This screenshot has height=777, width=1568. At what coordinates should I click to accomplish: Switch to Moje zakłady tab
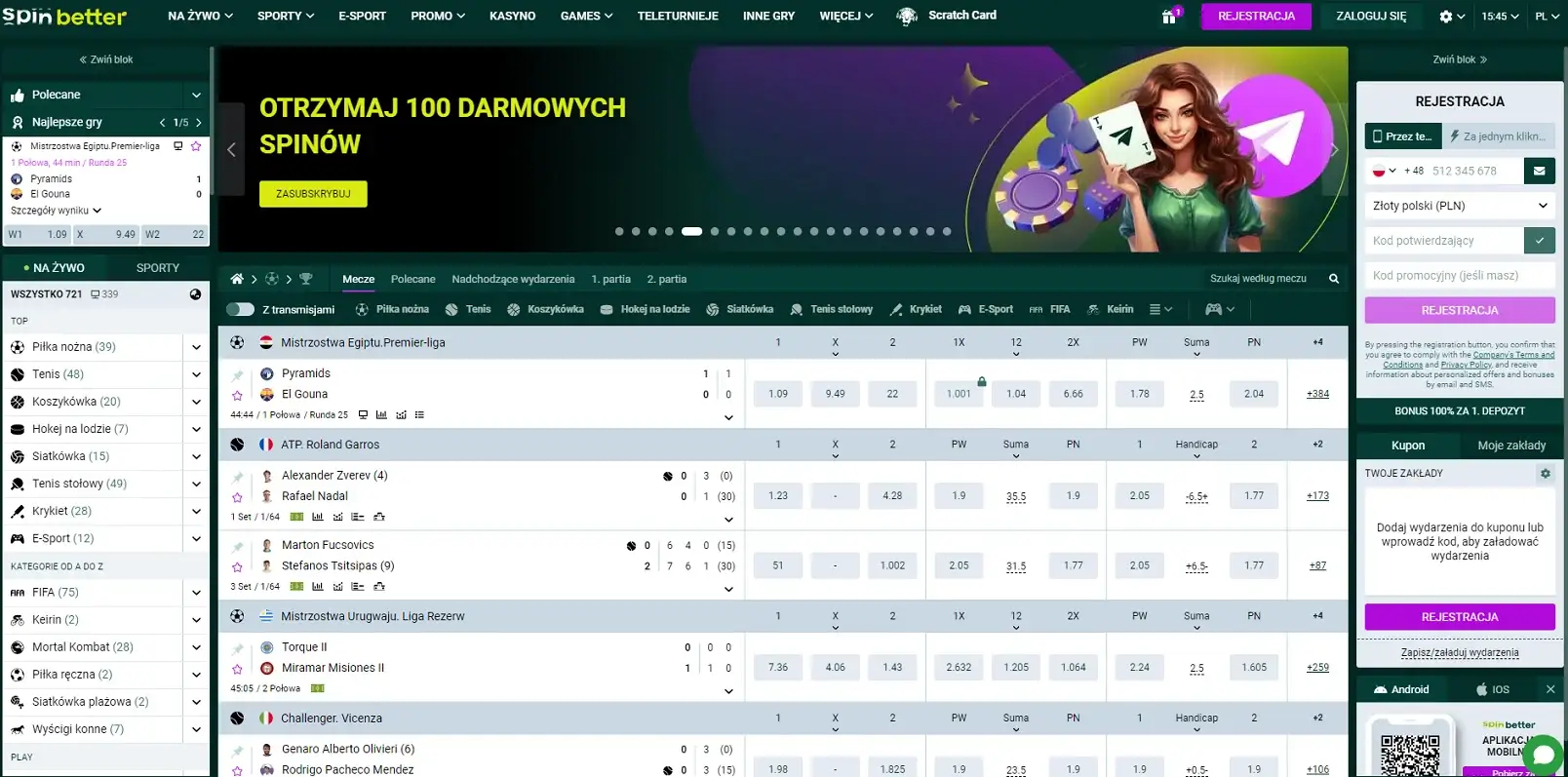click(x=1511, y=446)
